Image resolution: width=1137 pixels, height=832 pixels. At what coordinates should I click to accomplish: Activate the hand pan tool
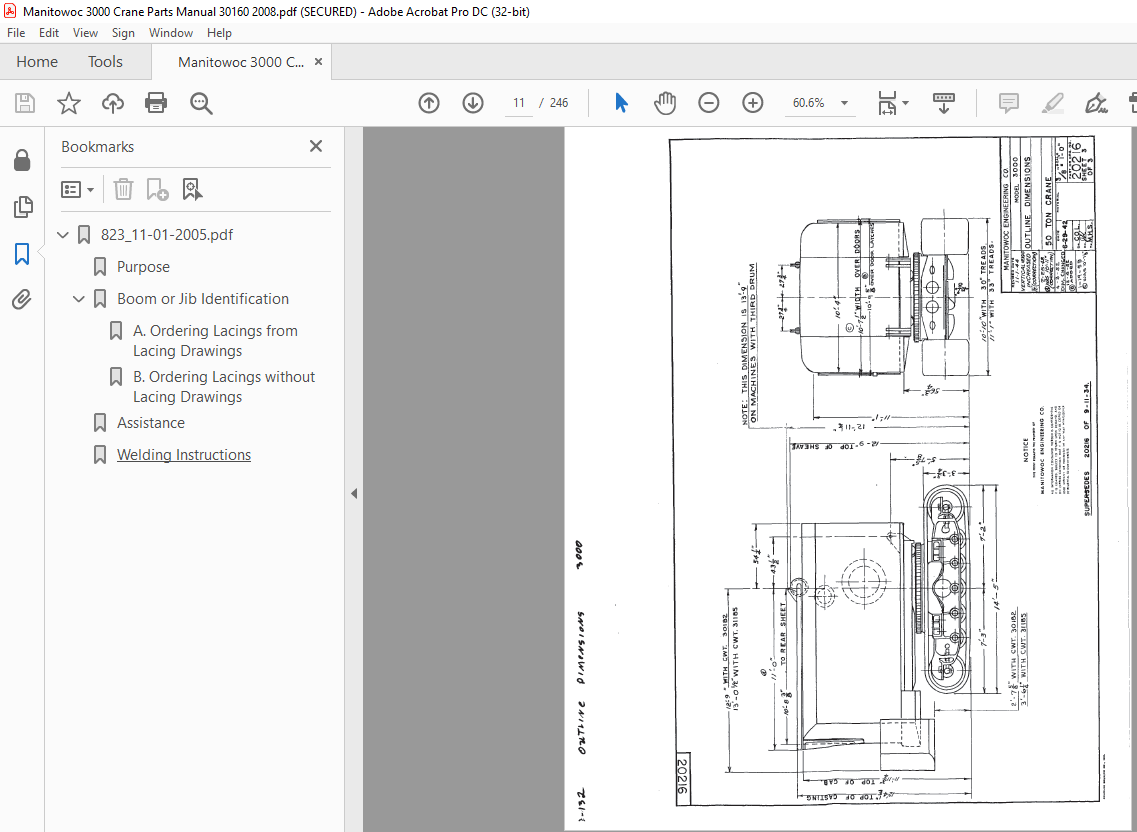click(x=664, y=103)
